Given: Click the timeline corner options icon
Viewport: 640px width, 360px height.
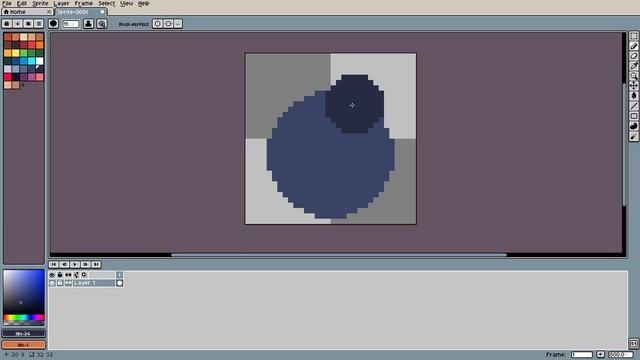Looking at the screenshot, I should click(x=633, y=343).
